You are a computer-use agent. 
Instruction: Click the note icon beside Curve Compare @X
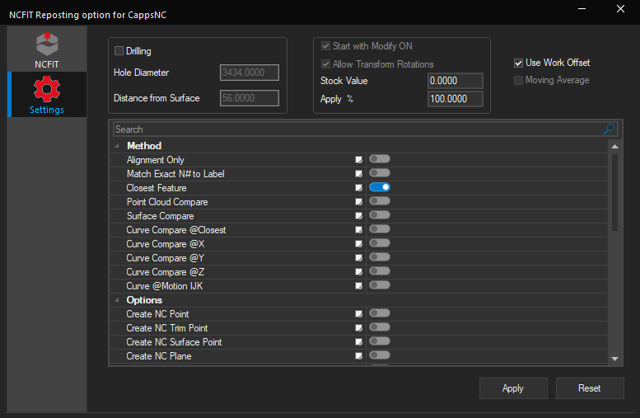pos(358,244)
